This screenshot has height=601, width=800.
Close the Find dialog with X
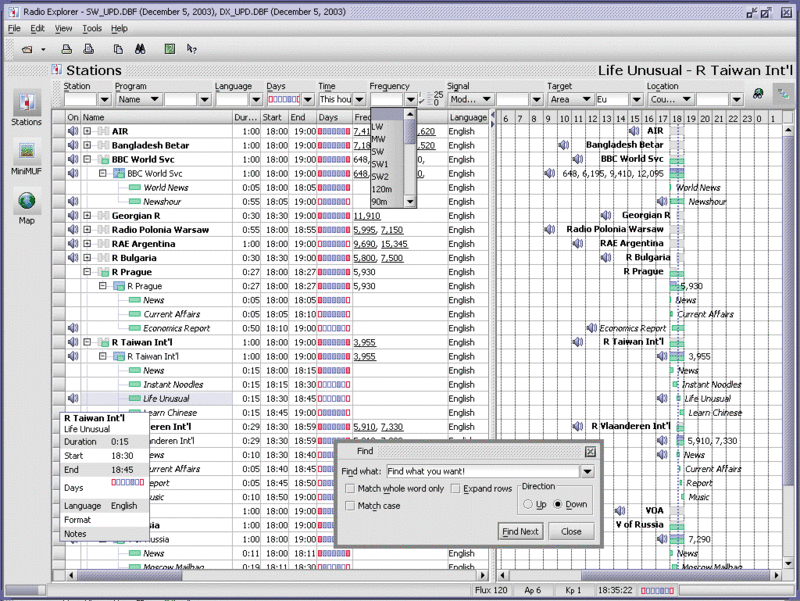tap(590, 452)
